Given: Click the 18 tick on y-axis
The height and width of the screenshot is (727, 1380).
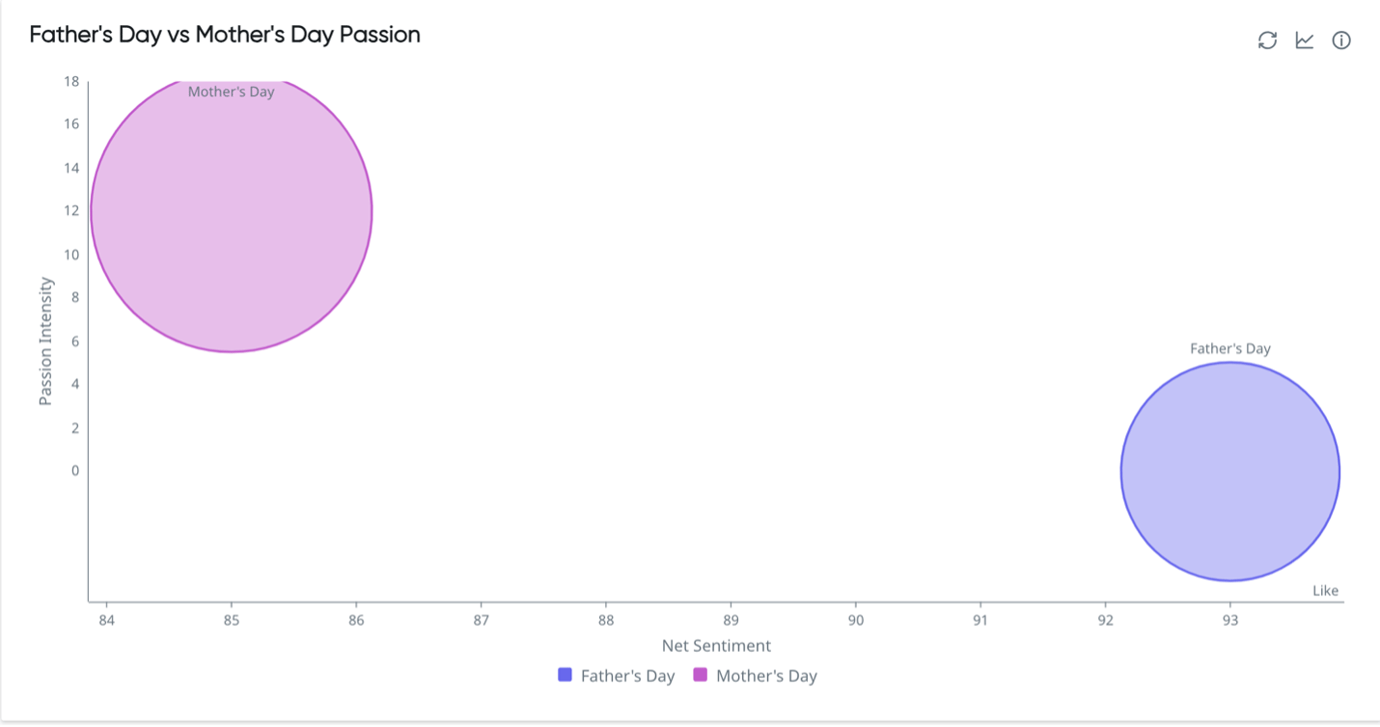Looking at the screenshot, I should click(x=72, y=81).
